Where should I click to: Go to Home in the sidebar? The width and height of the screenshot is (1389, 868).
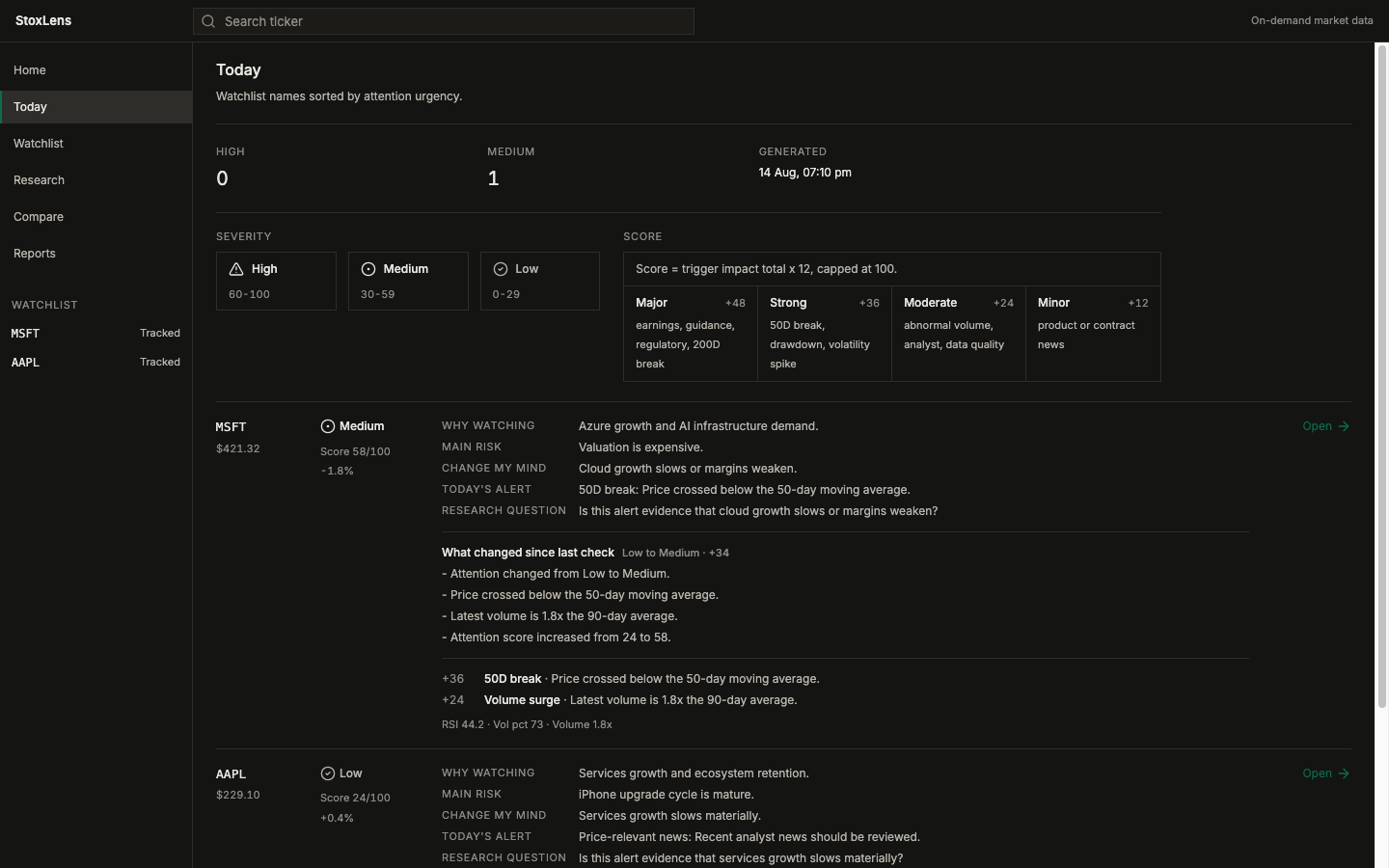(x=96, y=70)
